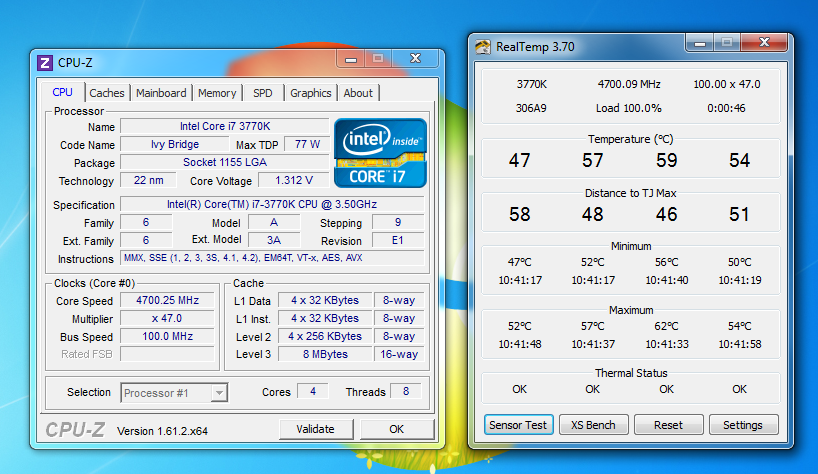818x474 pixels.
Task: Click minimum temperature '56°C'
Action: 667,262
